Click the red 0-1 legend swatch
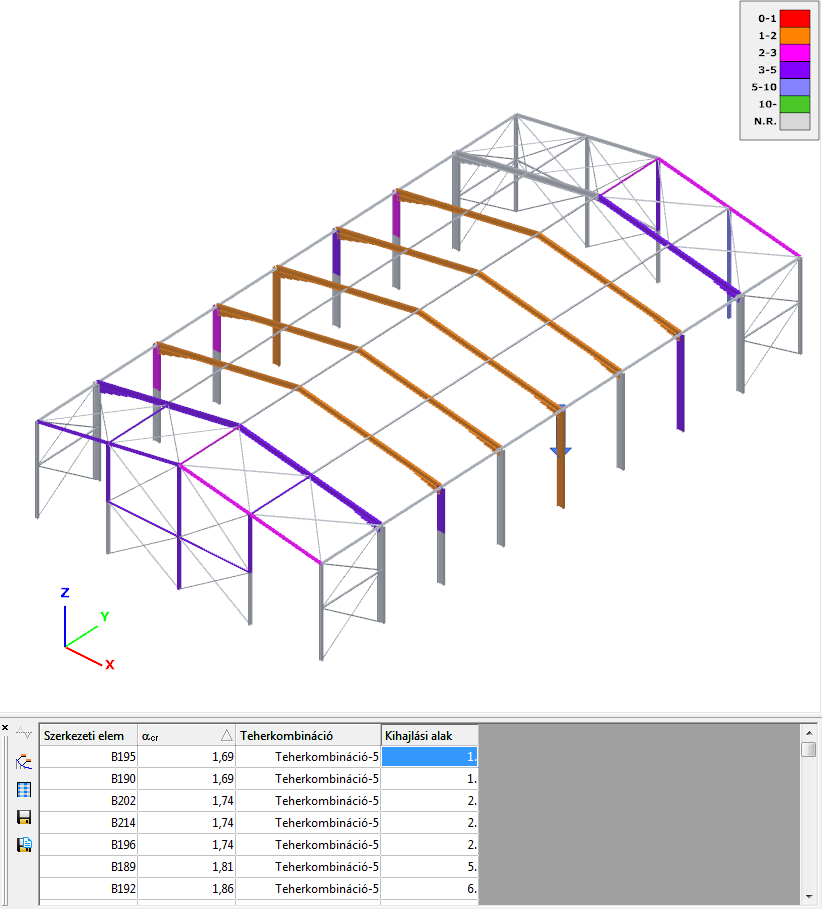822x909 pixels. coord(794,19)
